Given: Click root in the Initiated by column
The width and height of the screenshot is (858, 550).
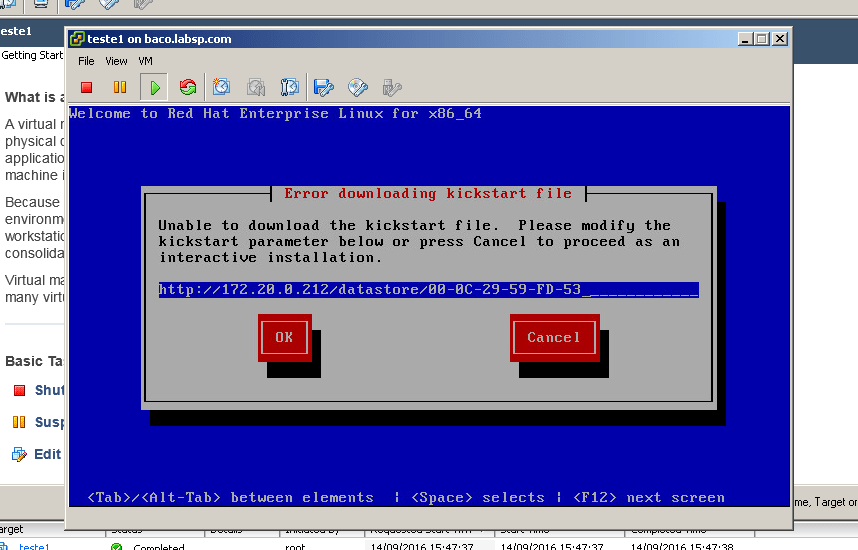Looking at the screenshot, I should coord(295,547).
